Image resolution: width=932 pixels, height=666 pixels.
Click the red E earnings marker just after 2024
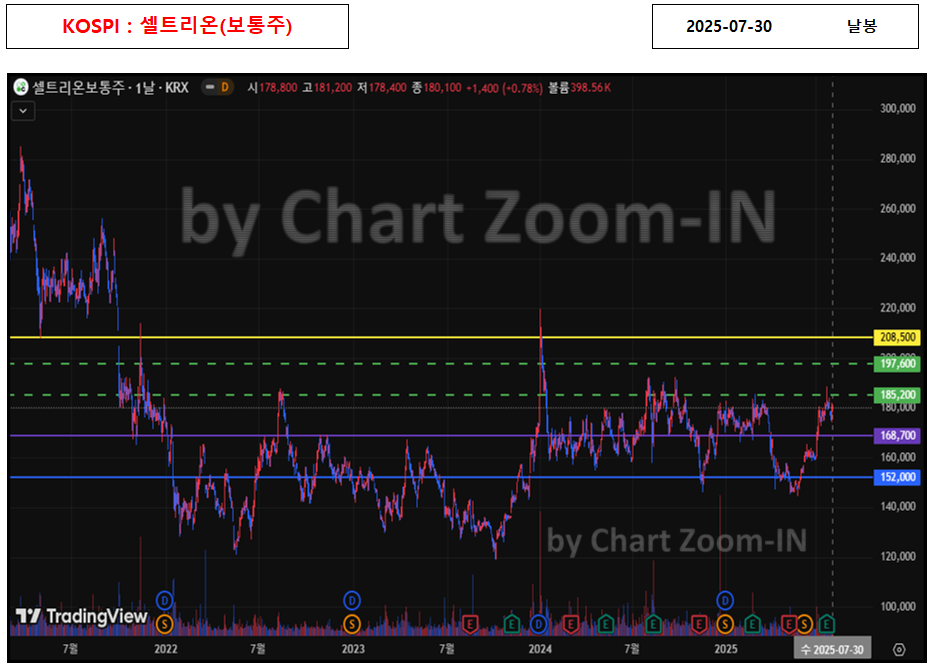(570, 624)
